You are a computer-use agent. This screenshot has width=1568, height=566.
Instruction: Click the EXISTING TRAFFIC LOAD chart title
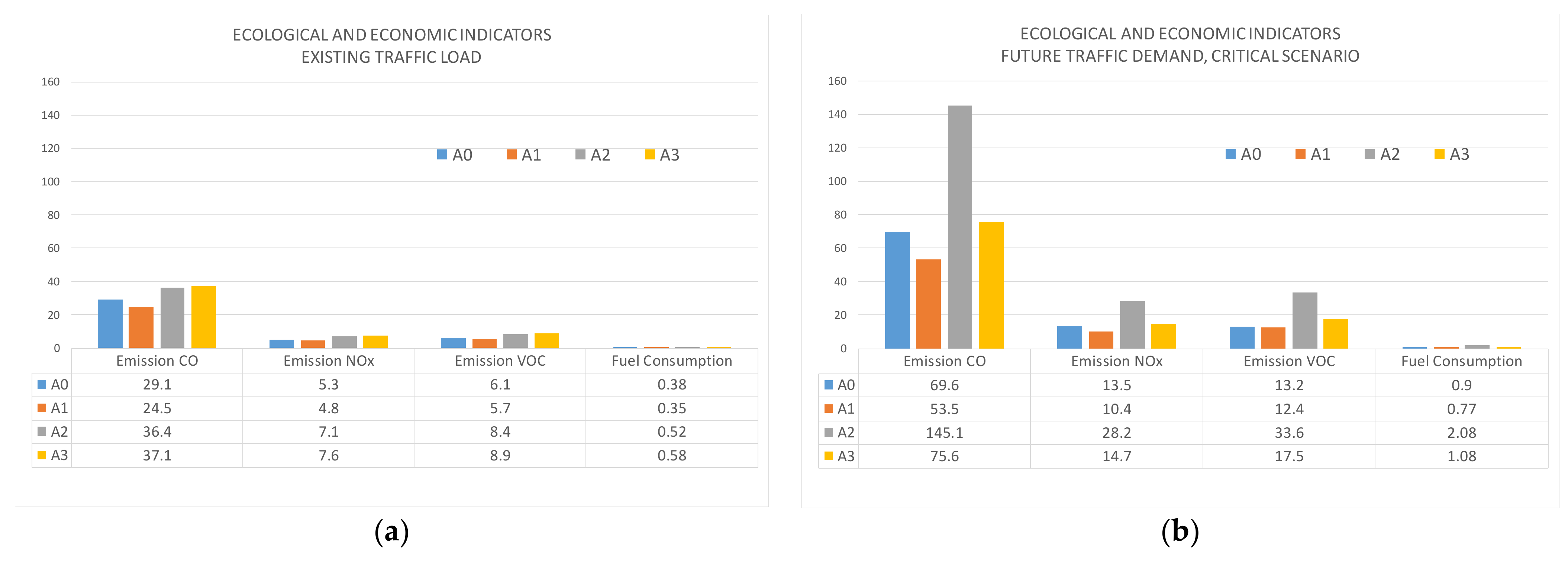pyautogui.click(x=391, y=57)
